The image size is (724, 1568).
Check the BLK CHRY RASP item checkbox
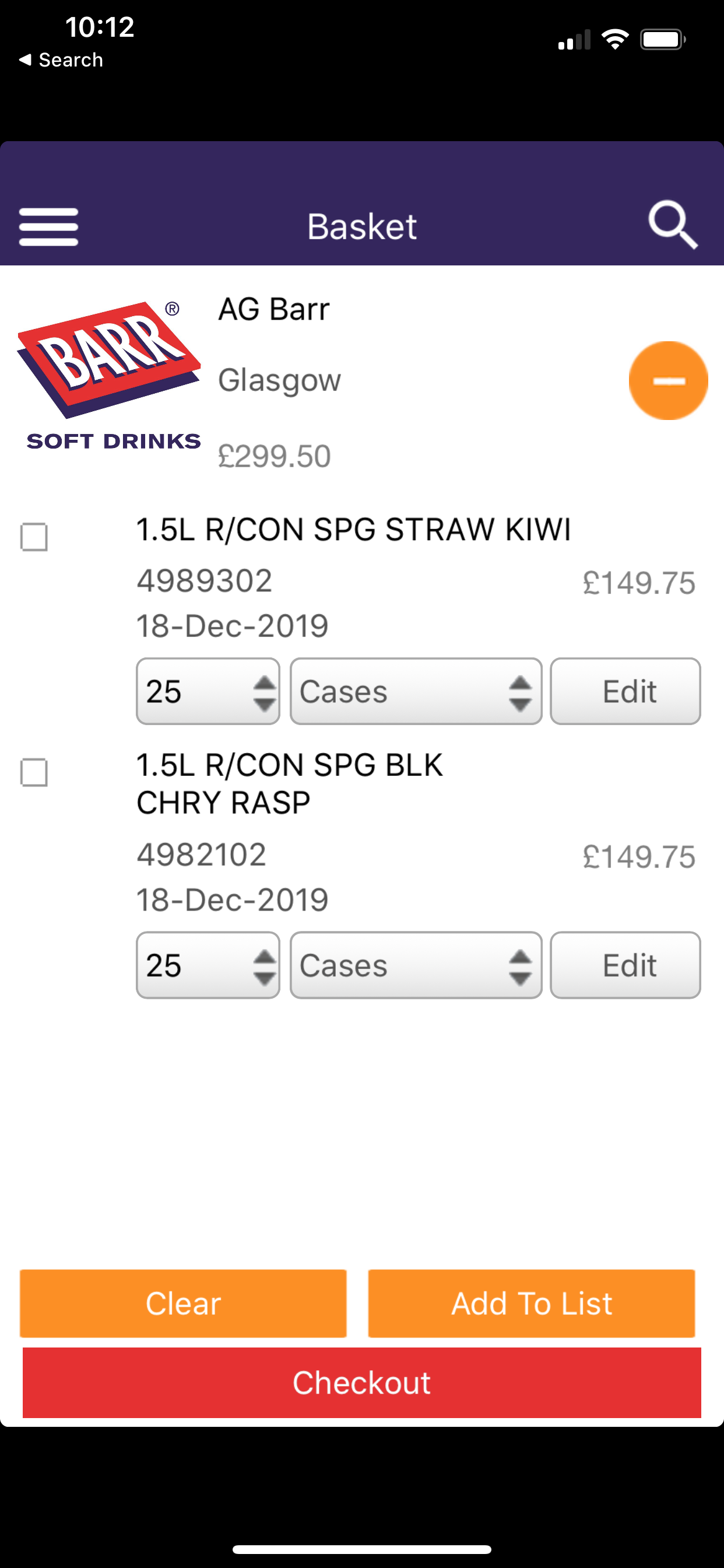pos(34,772)
